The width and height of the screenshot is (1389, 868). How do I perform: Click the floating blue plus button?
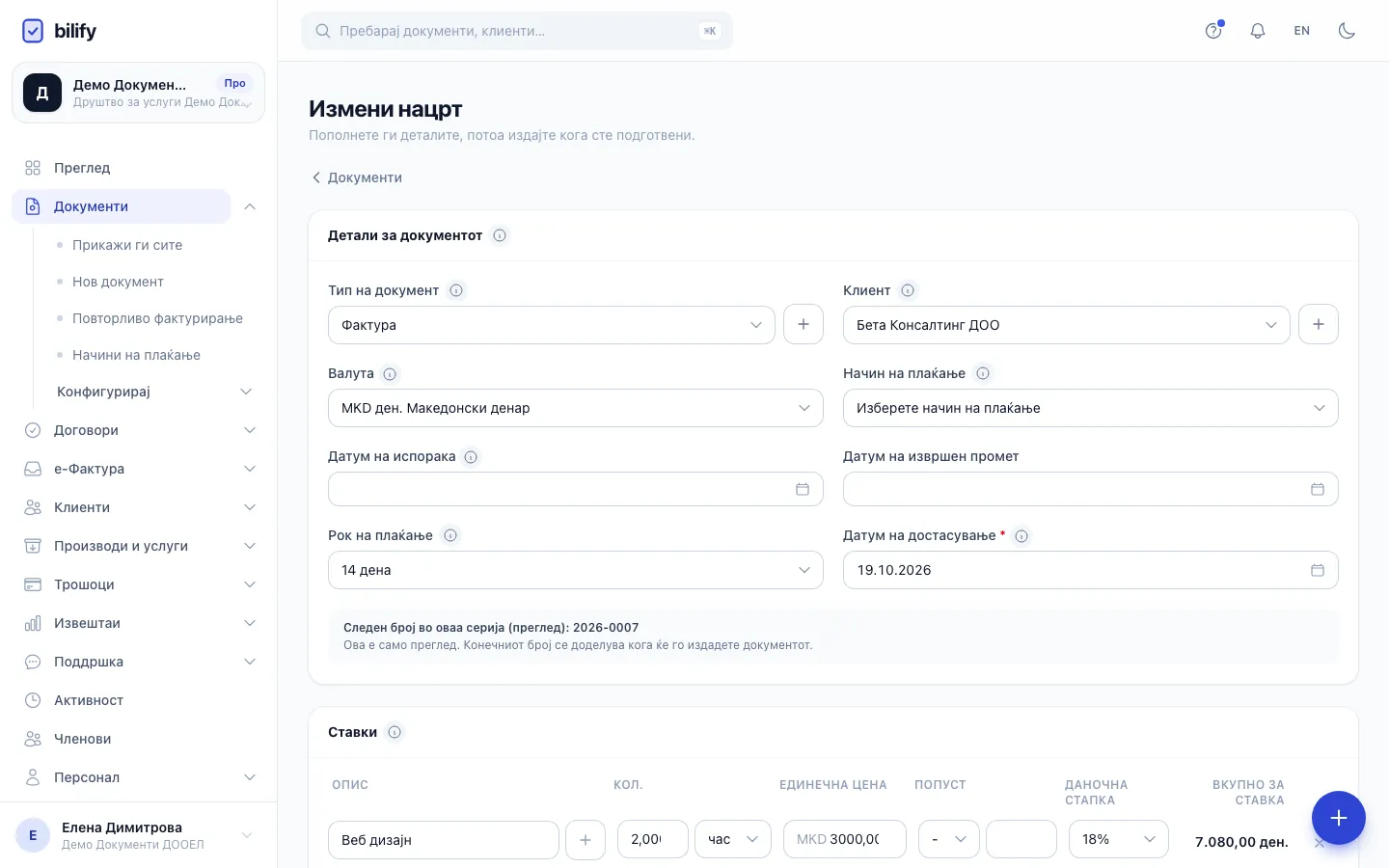[x=1339, y=818]
